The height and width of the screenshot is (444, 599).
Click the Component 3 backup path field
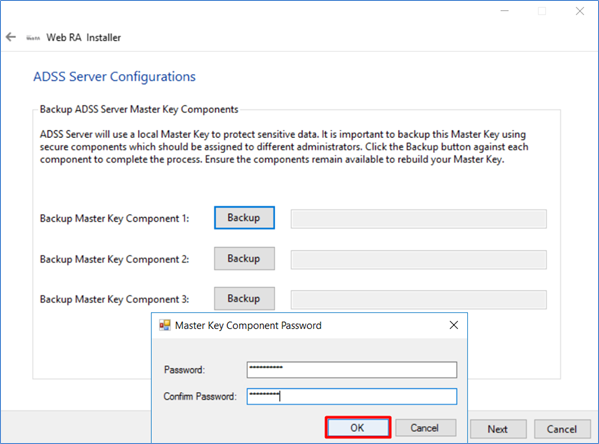click(x=419, y=300)
